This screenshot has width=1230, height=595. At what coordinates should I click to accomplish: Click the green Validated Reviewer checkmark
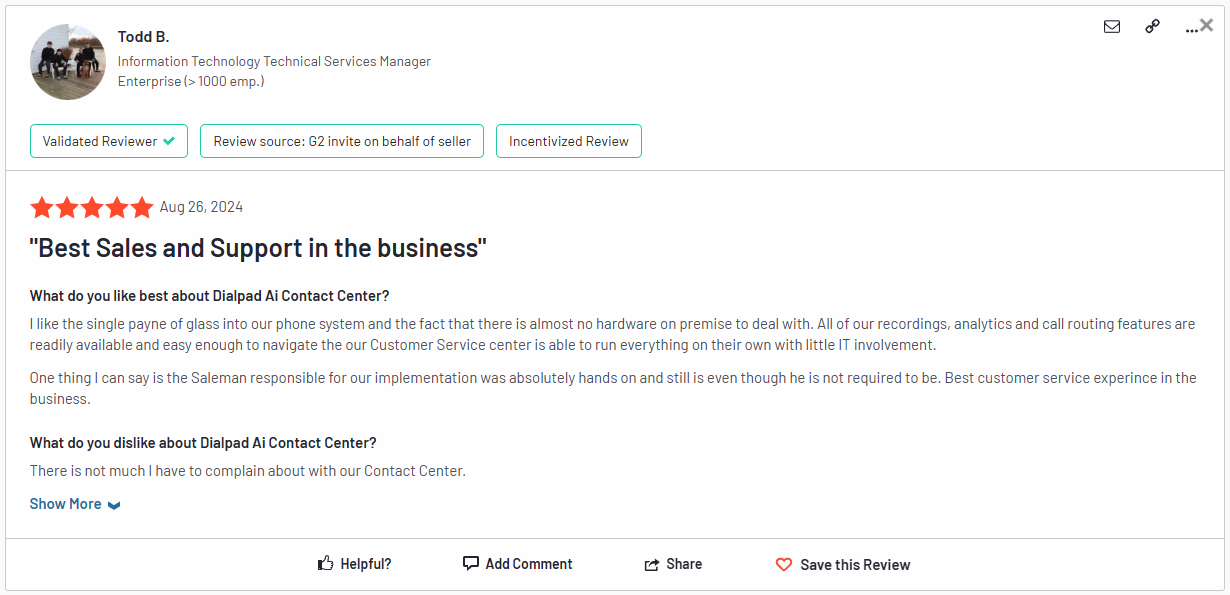168,140
